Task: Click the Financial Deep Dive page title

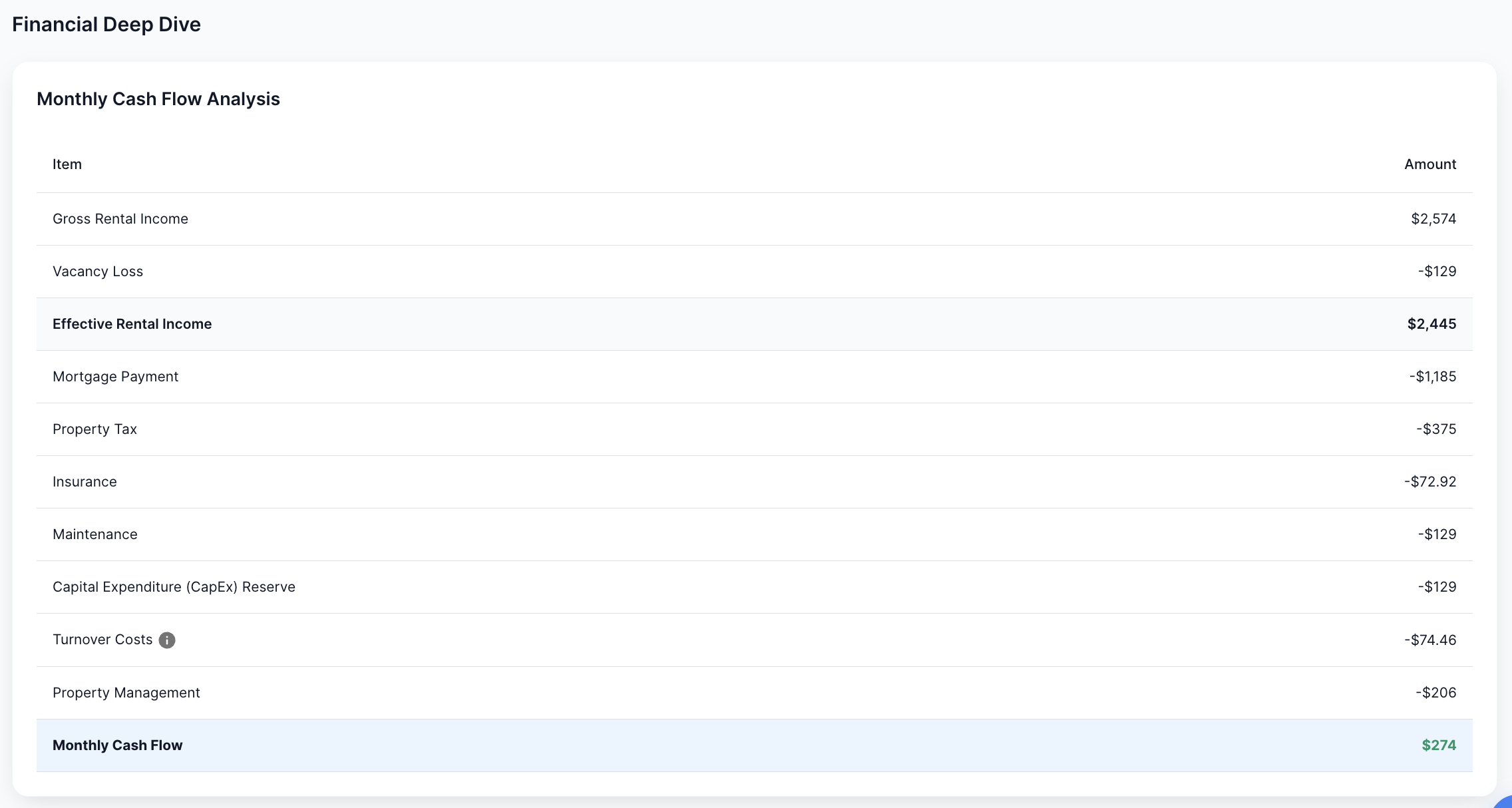Action: pyautogui.click(x=106, y=24)
